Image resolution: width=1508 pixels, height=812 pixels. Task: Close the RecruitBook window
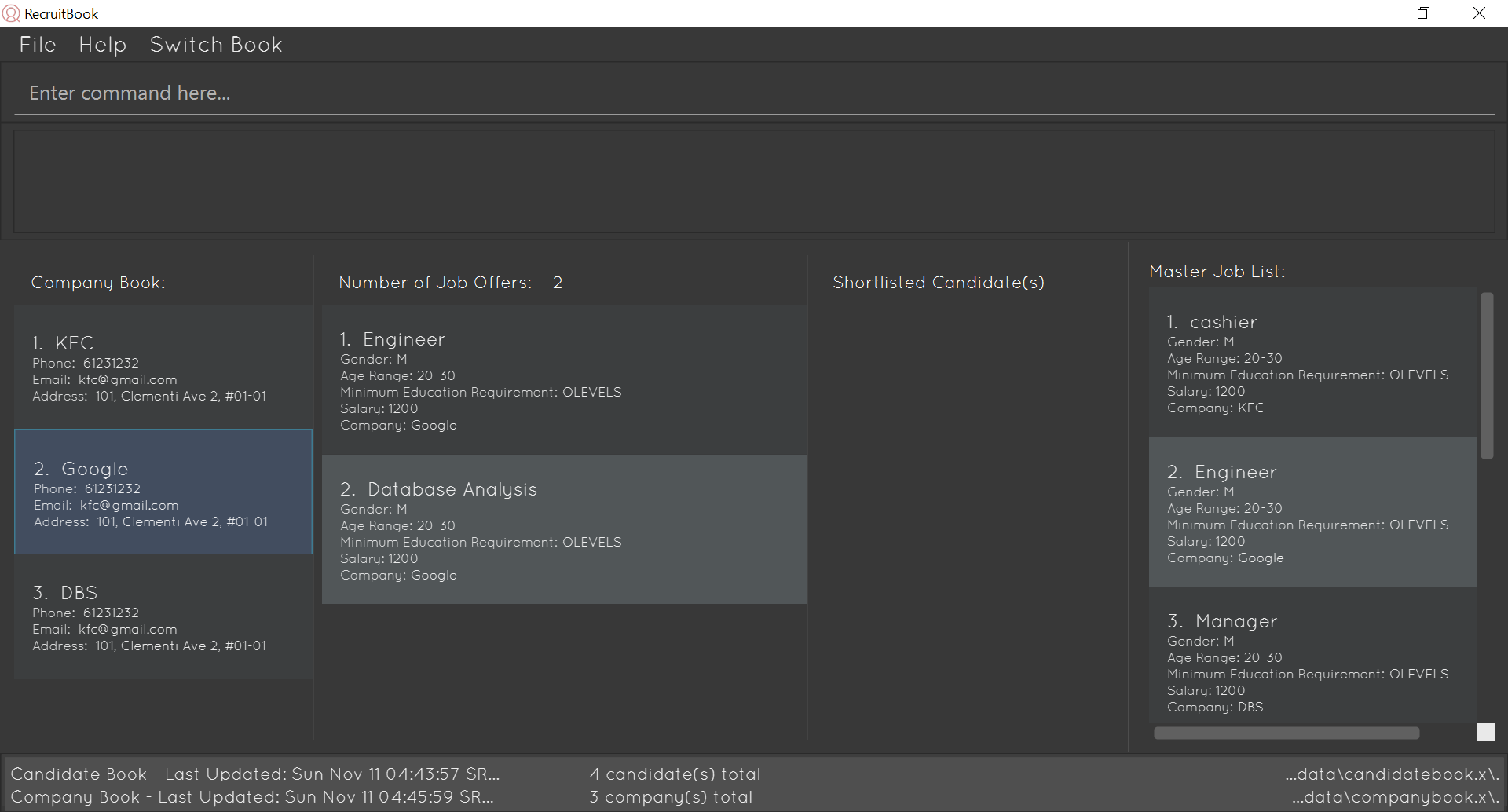tap(1479, 13)
